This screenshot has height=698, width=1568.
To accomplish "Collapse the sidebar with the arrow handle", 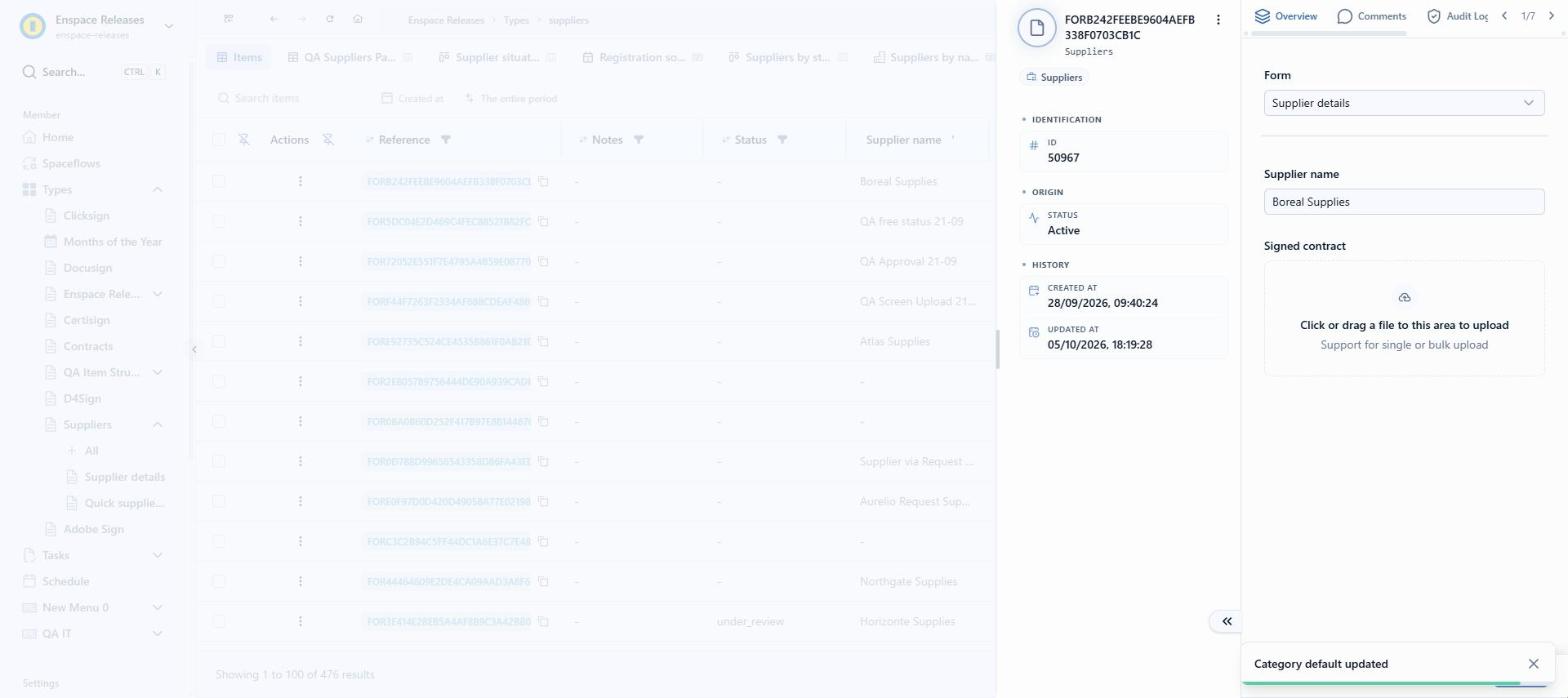I will (x=194, y=349).
